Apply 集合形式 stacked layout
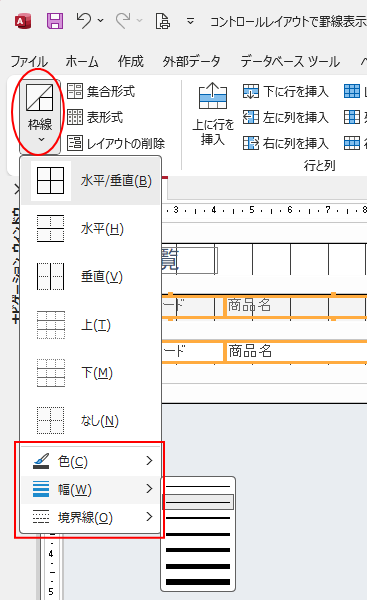 point(101,91)
